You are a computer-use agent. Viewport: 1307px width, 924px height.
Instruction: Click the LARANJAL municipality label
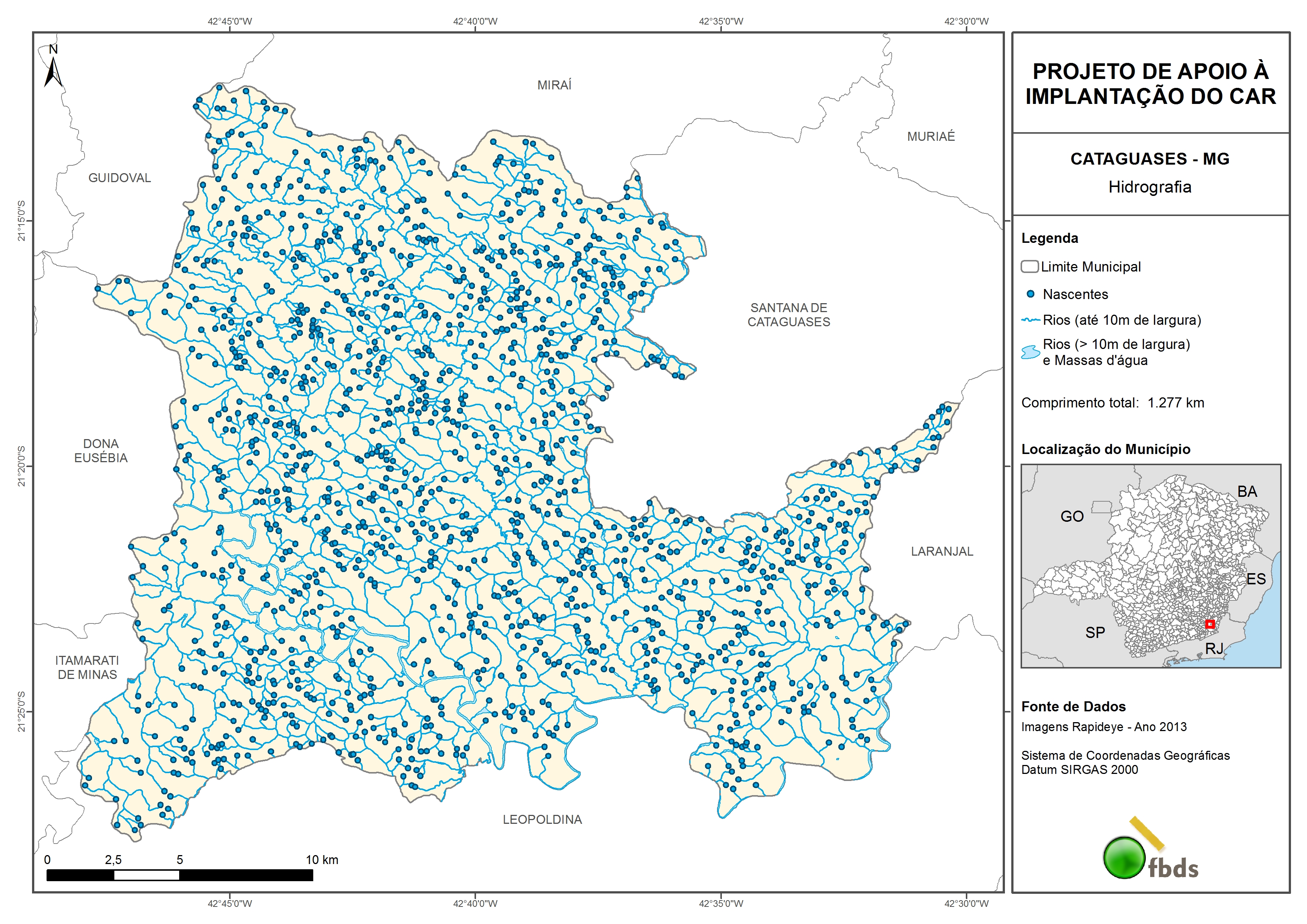click(942, 551)
